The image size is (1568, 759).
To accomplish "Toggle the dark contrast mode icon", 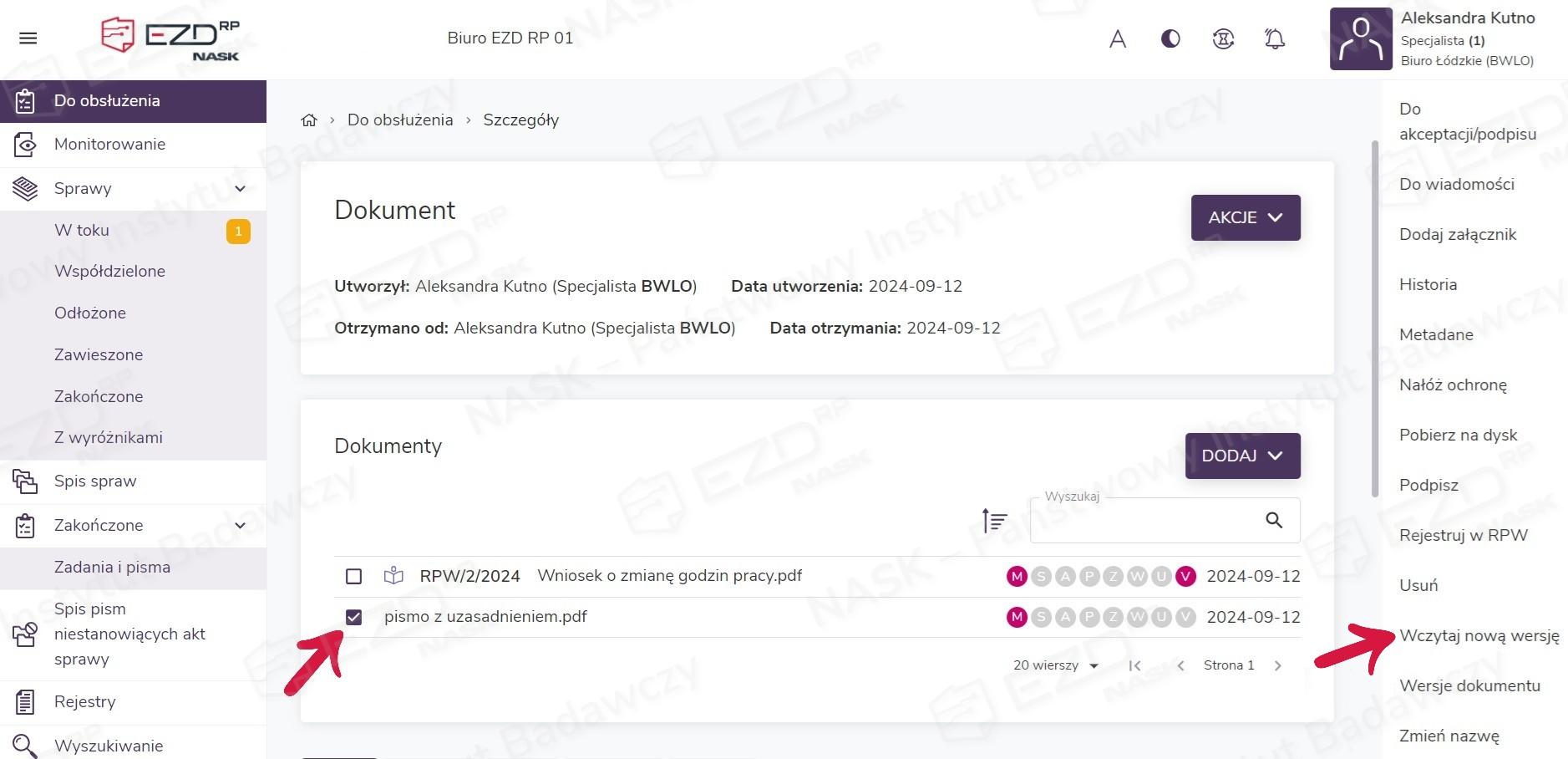I will click(1170, 38).
